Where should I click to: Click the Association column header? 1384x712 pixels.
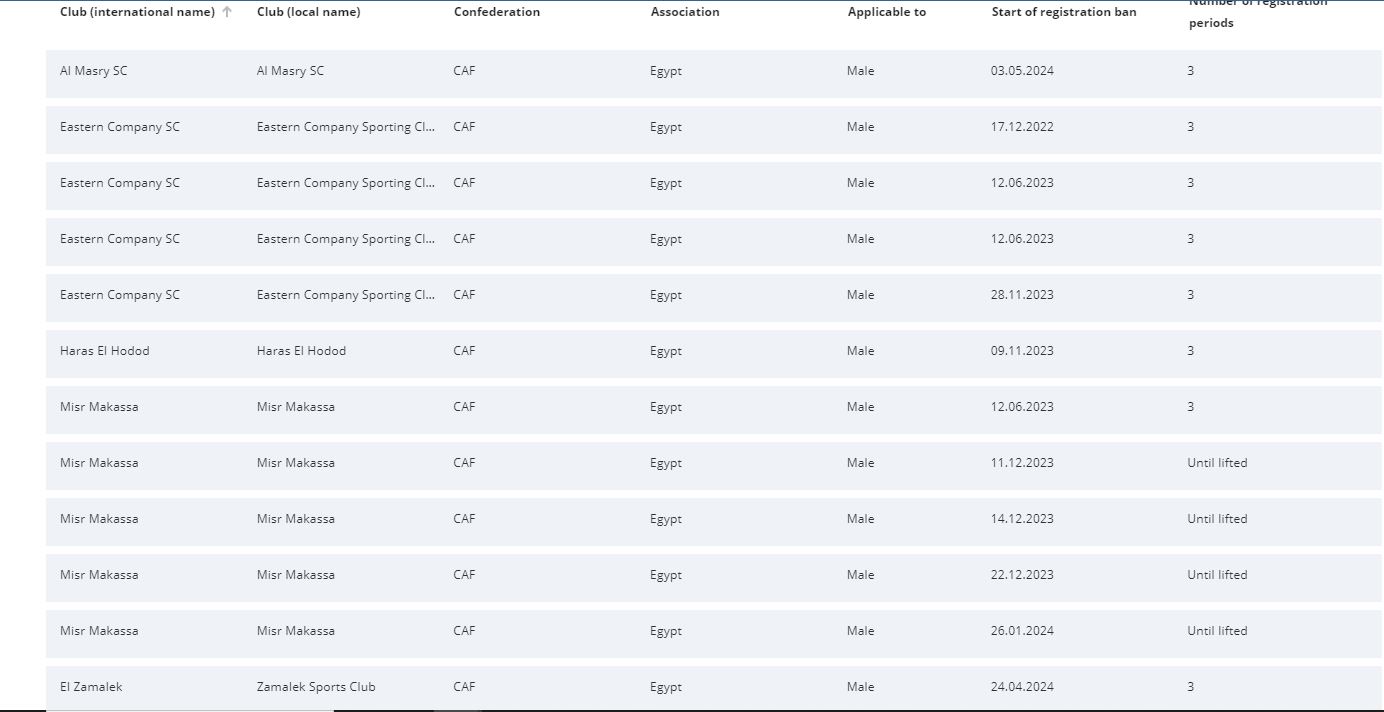pos(684,12)
